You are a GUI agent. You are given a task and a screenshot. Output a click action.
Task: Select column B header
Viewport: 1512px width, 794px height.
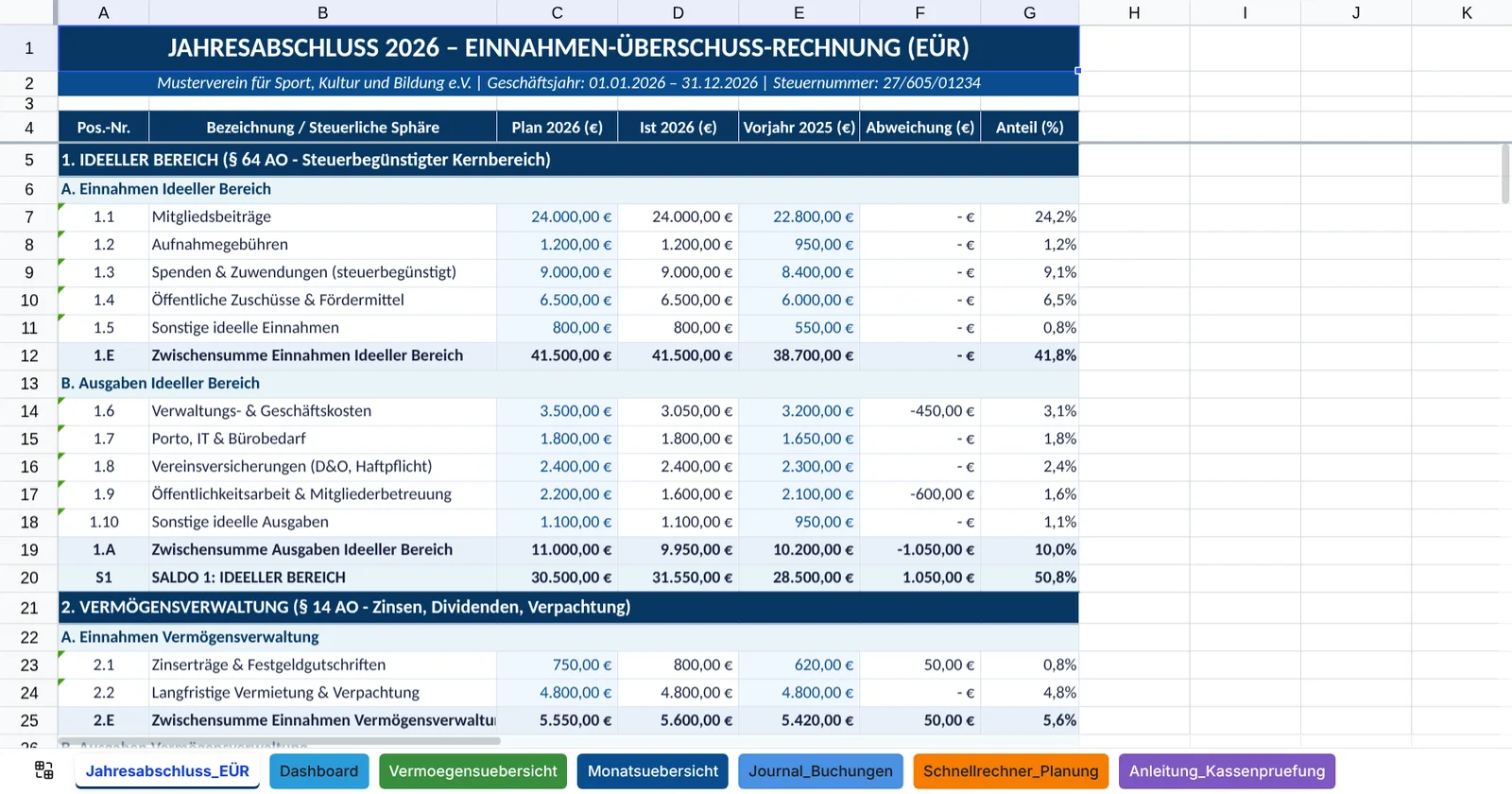point(322,12)
